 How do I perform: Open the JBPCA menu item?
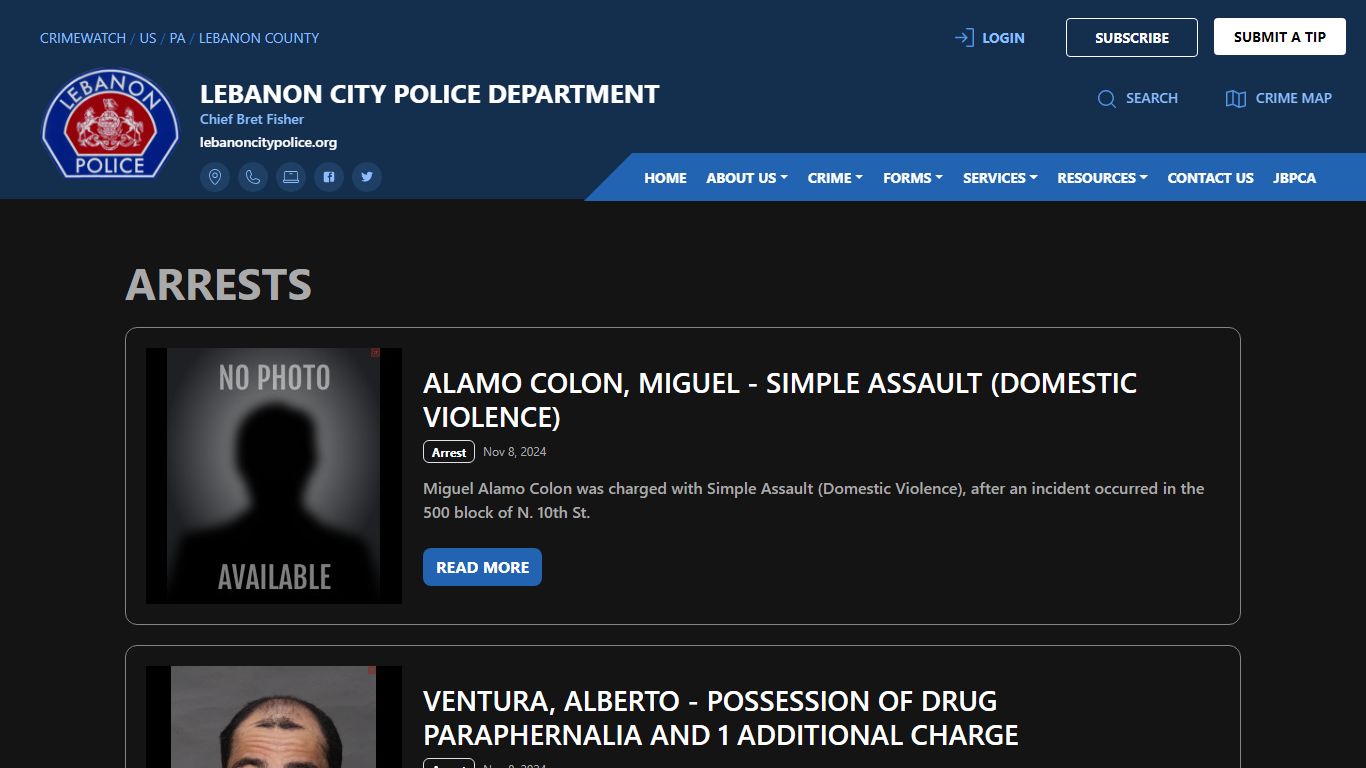(x=1294, y=178)
